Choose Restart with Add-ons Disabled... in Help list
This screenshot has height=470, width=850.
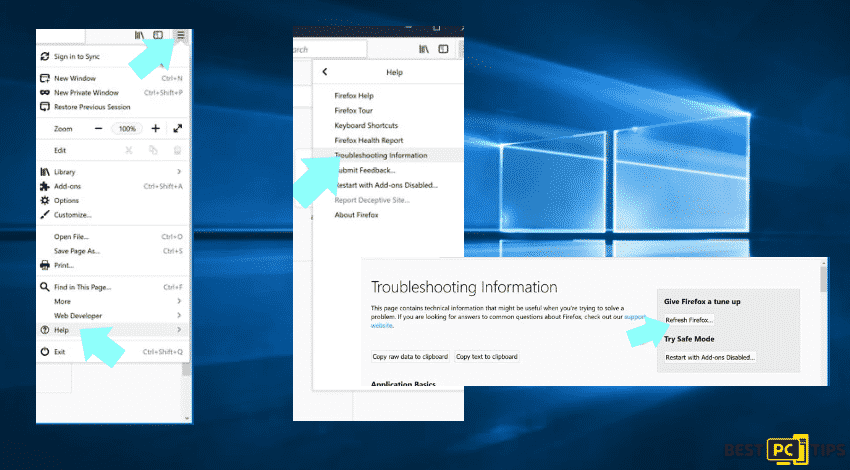click(x=388, y=185)
